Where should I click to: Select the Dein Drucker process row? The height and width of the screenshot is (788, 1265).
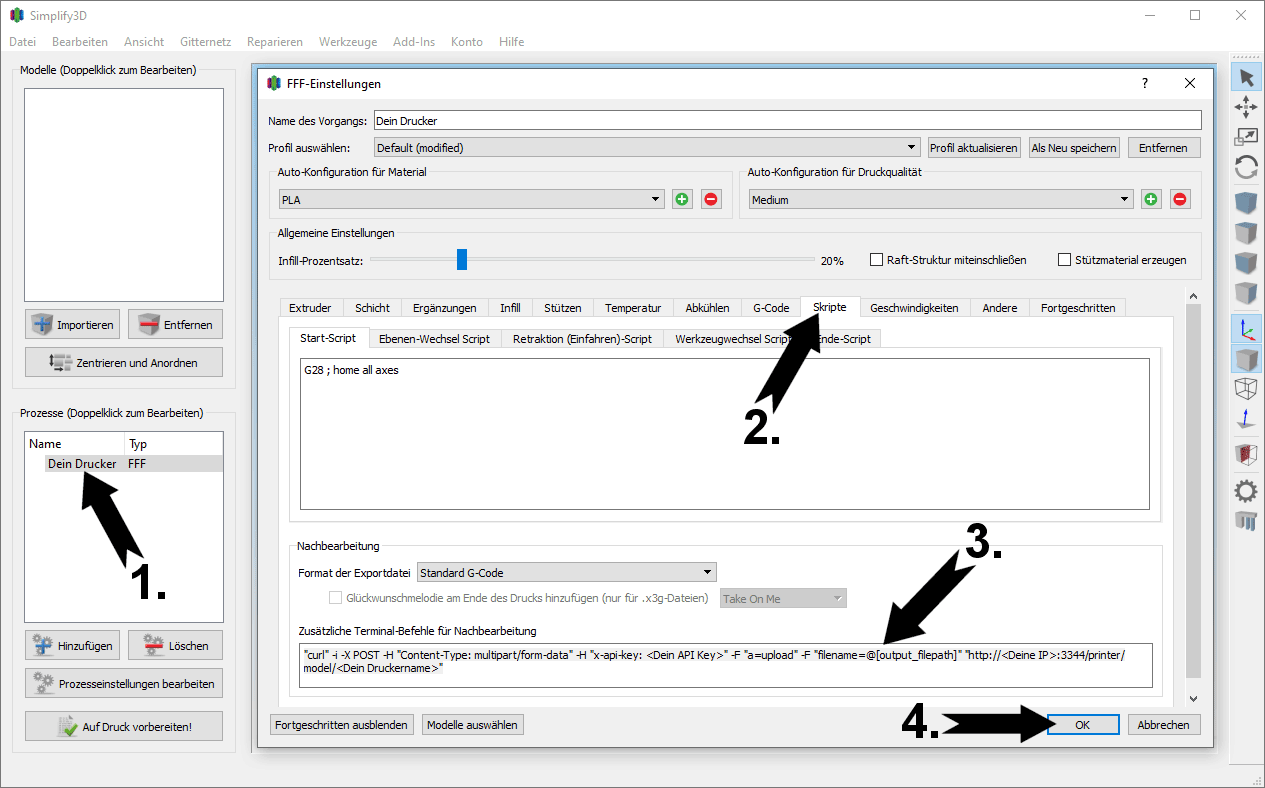(124, 464)
